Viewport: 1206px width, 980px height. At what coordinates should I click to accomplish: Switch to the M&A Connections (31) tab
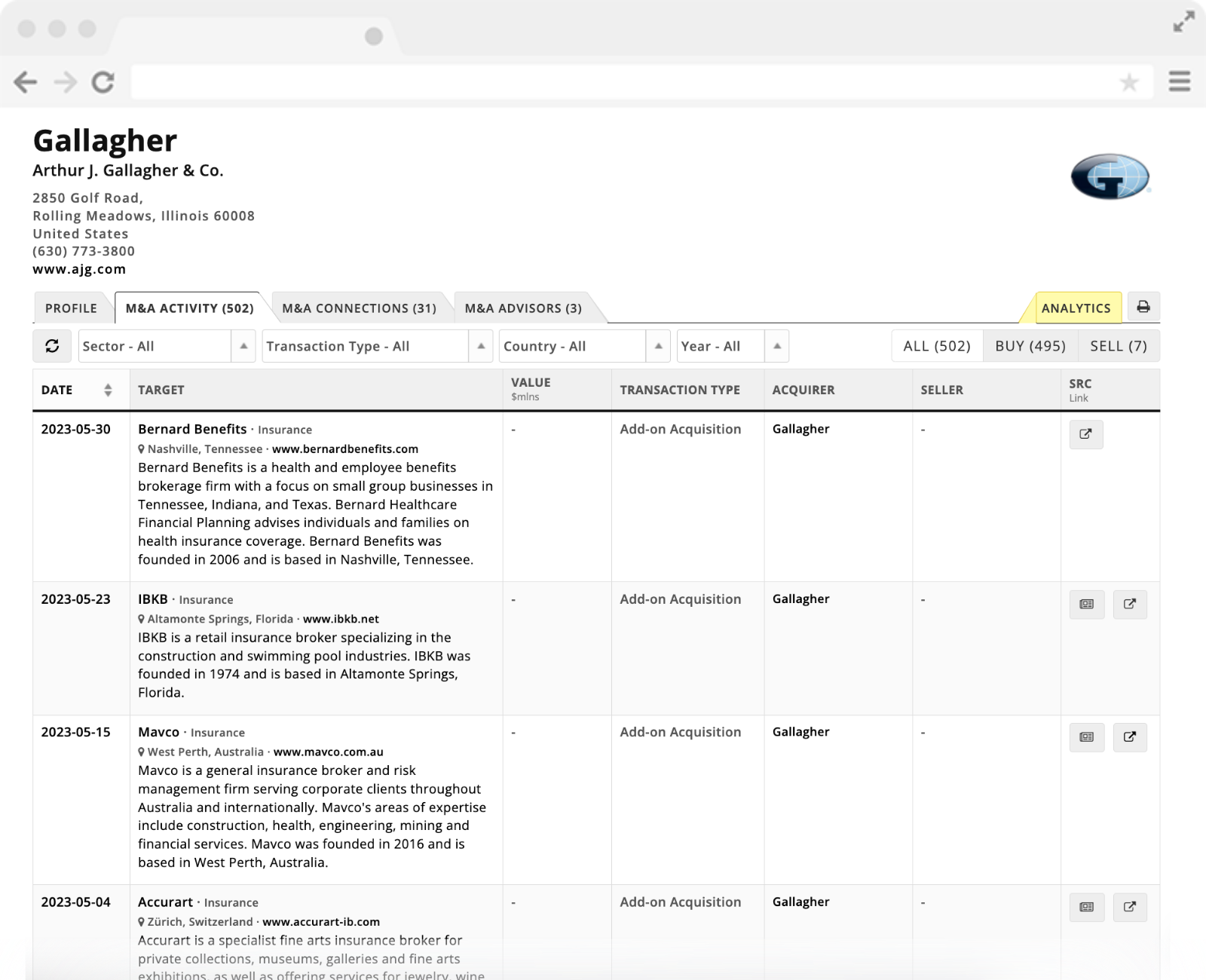pyautogui.click(x=359, y=308)
